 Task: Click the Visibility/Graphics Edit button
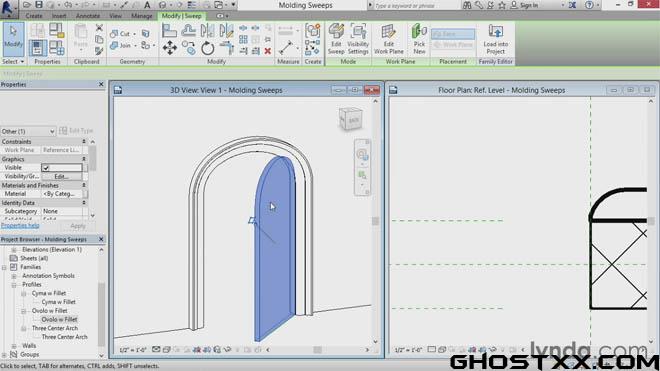pyautogui.click(x=61, y=176)
